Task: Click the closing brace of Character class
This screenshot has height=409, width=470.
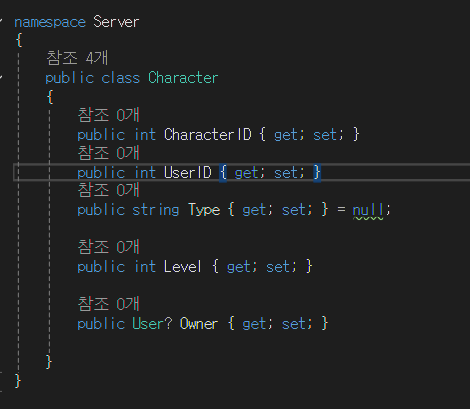Action: pyautogui.click(x=49, y=361)
